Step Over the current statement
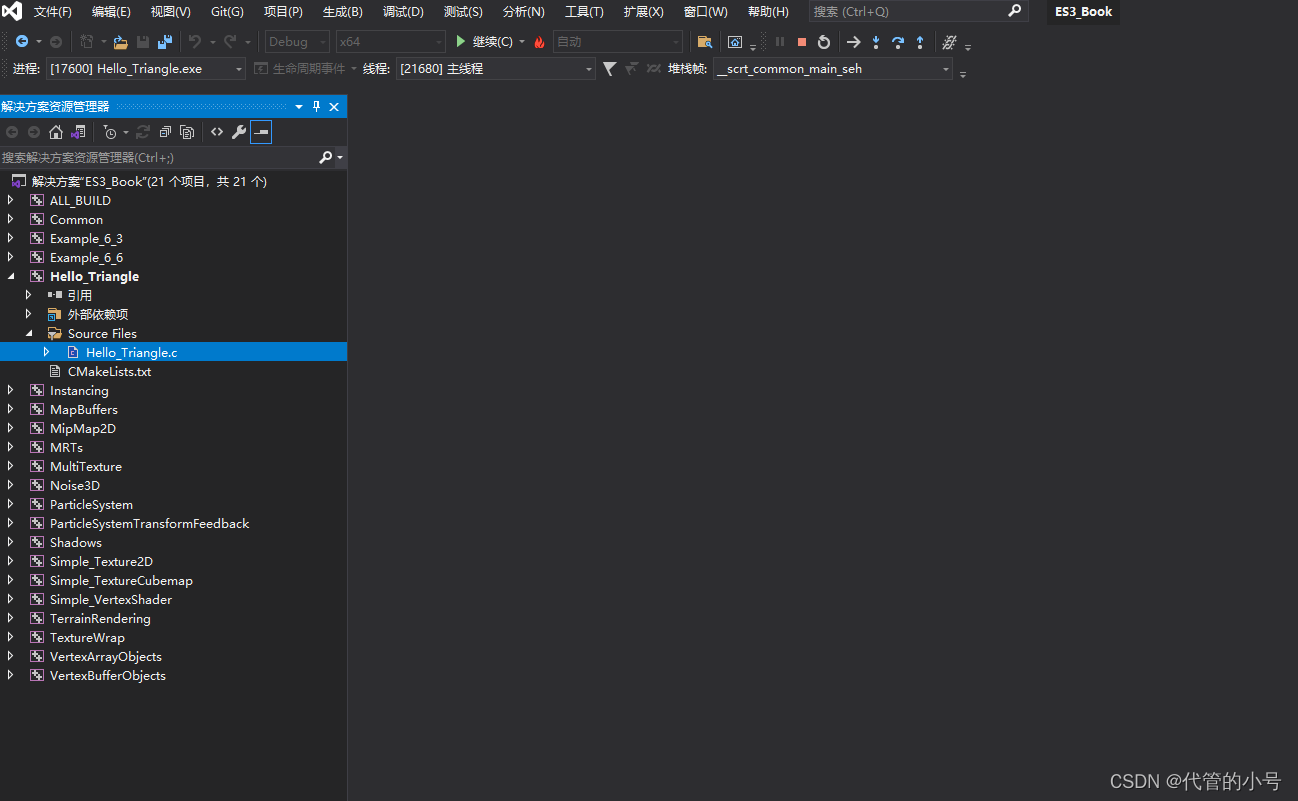The height and width of the screenshot is (801, 1298). click(897, 42)
